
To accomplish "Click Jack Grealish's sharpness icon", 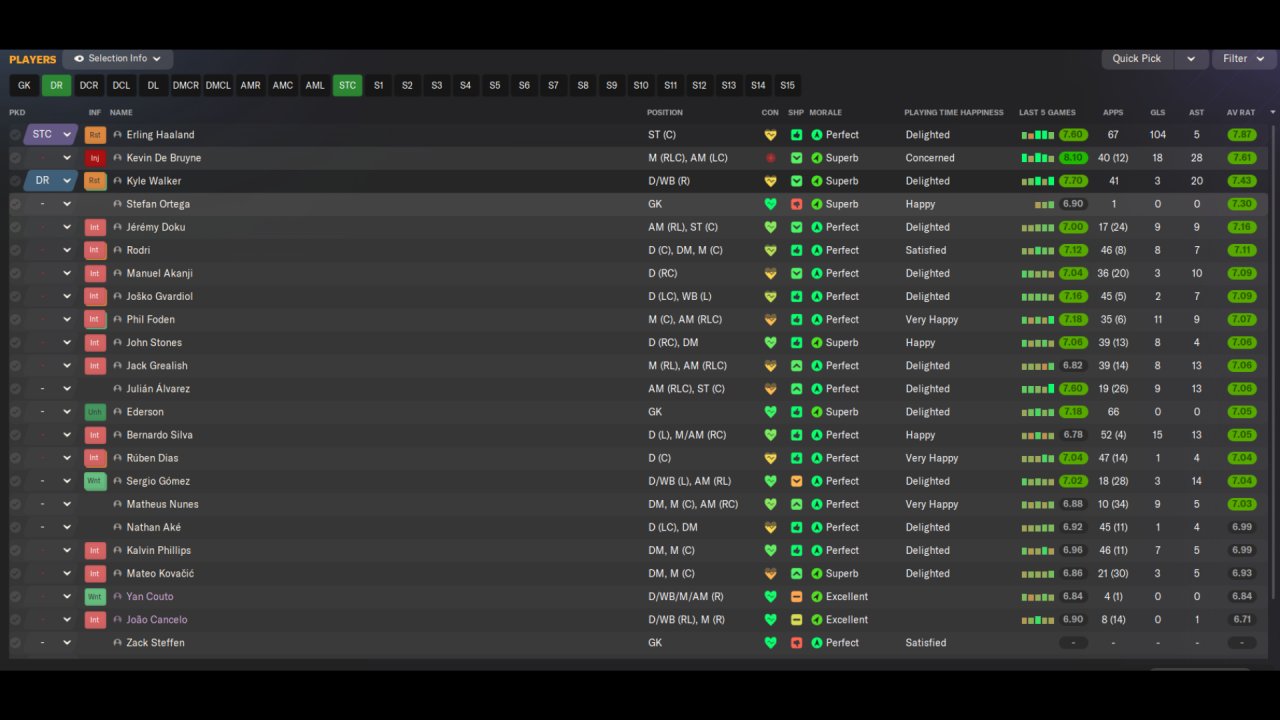I will pos(796,366).
